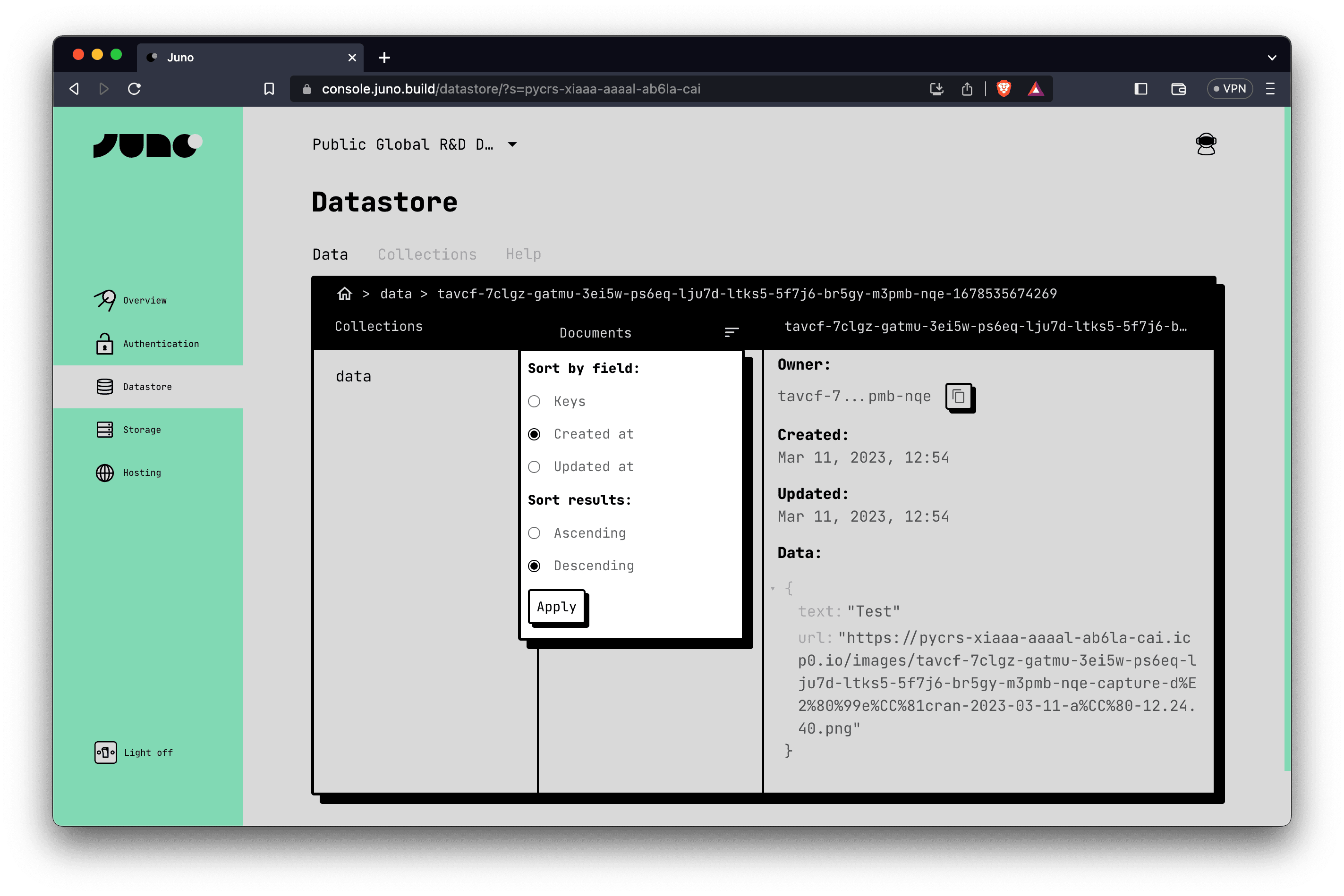Click the sort icon next to Documents

coord(732,332)
